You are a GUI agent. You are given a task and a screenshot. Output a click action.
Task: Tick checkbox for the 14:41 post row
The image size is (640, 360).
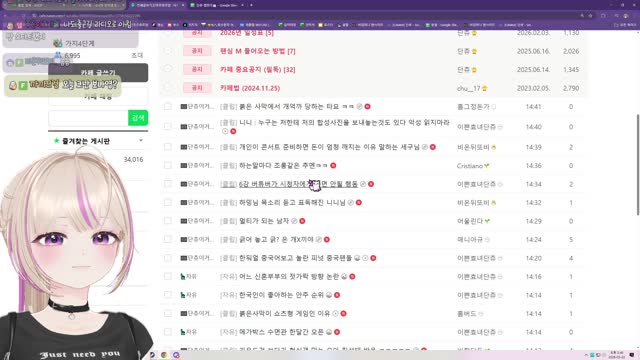(168, 107)
